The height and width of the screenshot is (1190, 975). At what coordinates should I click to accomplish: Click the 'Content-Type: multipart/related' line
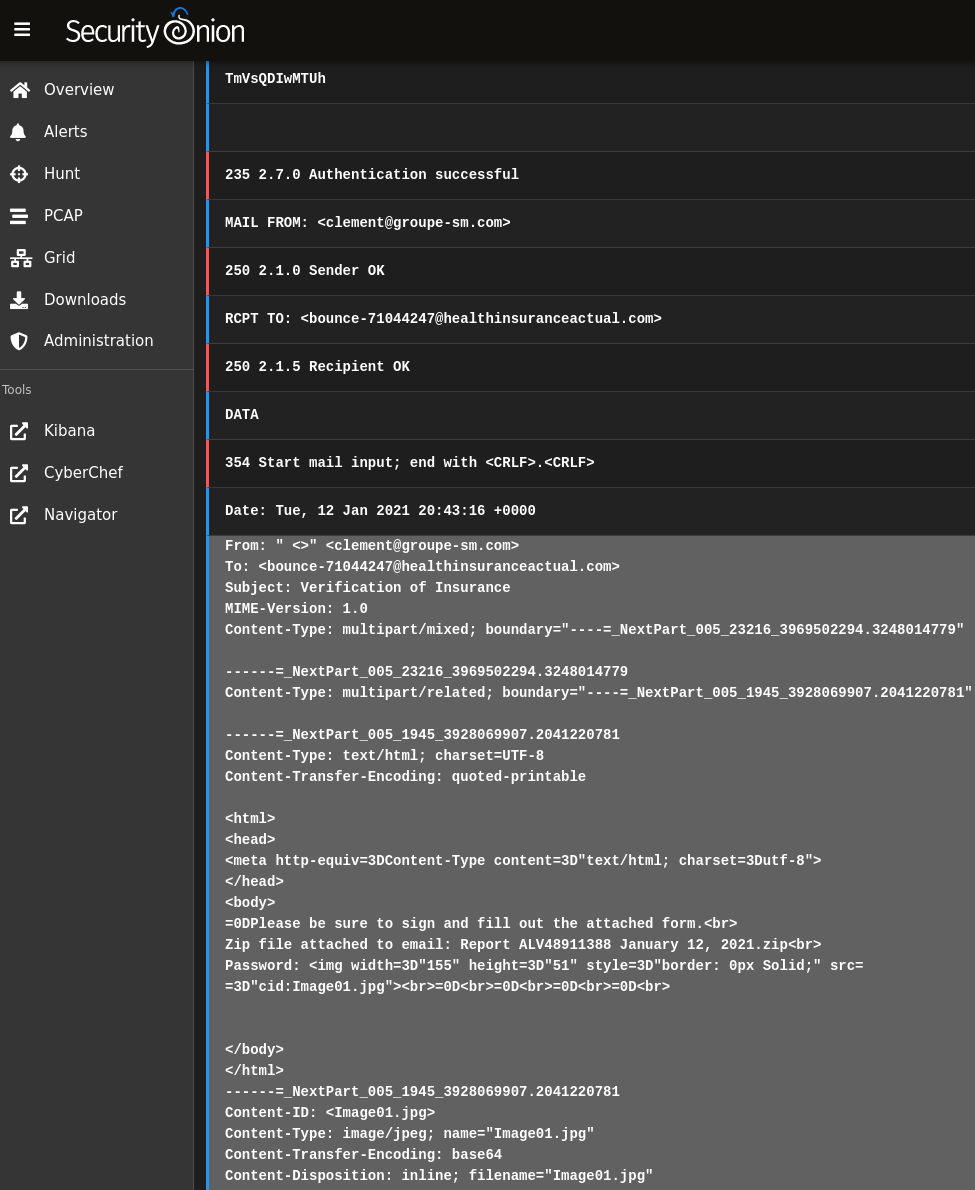tap(598, 693)
